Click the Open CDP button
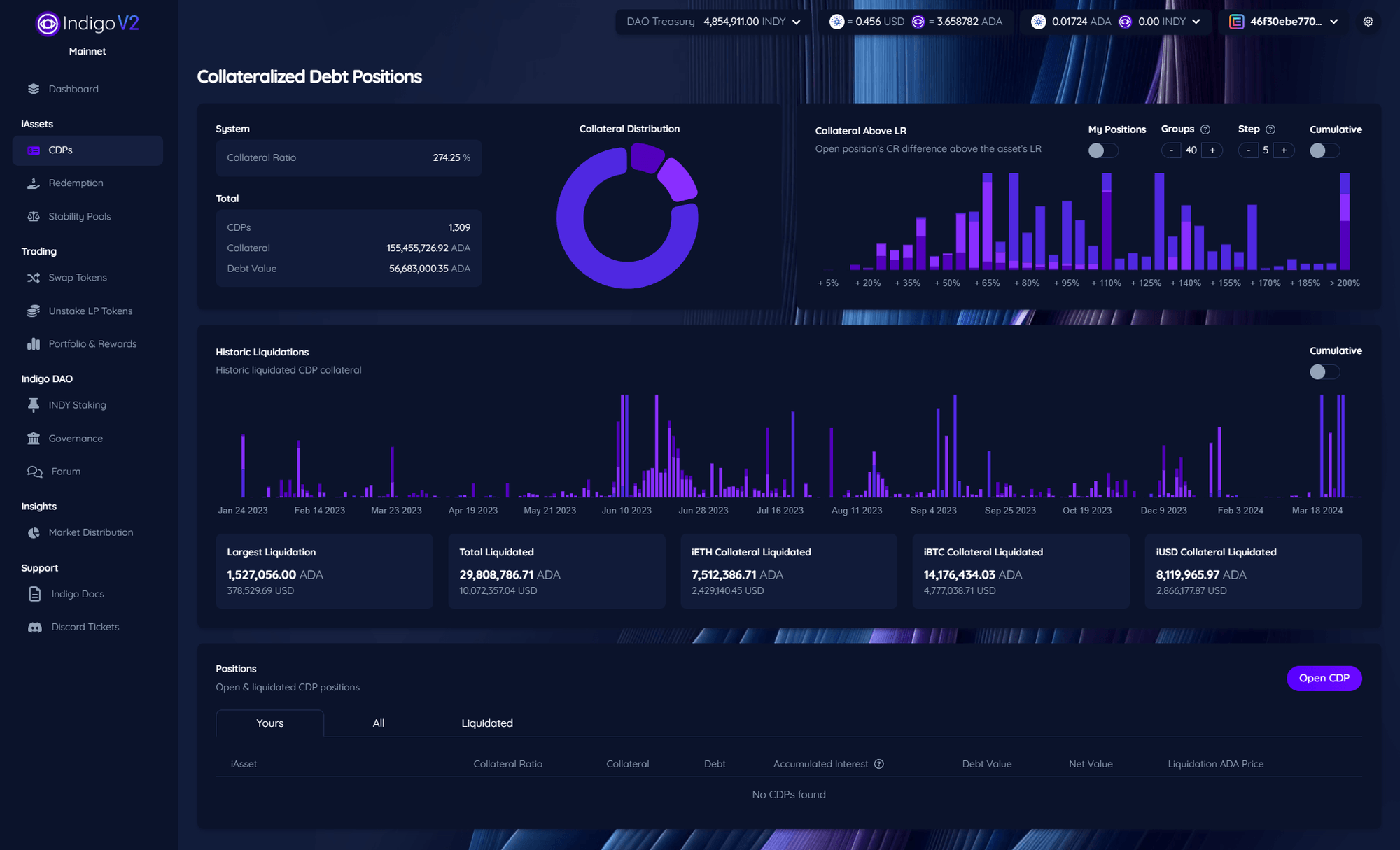 coord(1324,678)
